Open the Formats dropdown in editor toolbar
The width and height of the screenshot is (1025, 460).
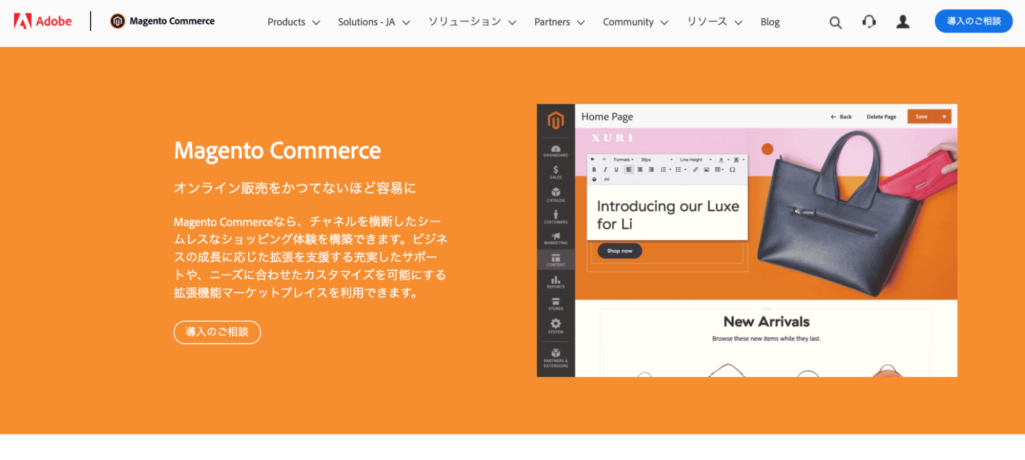(x=623, y=159)
